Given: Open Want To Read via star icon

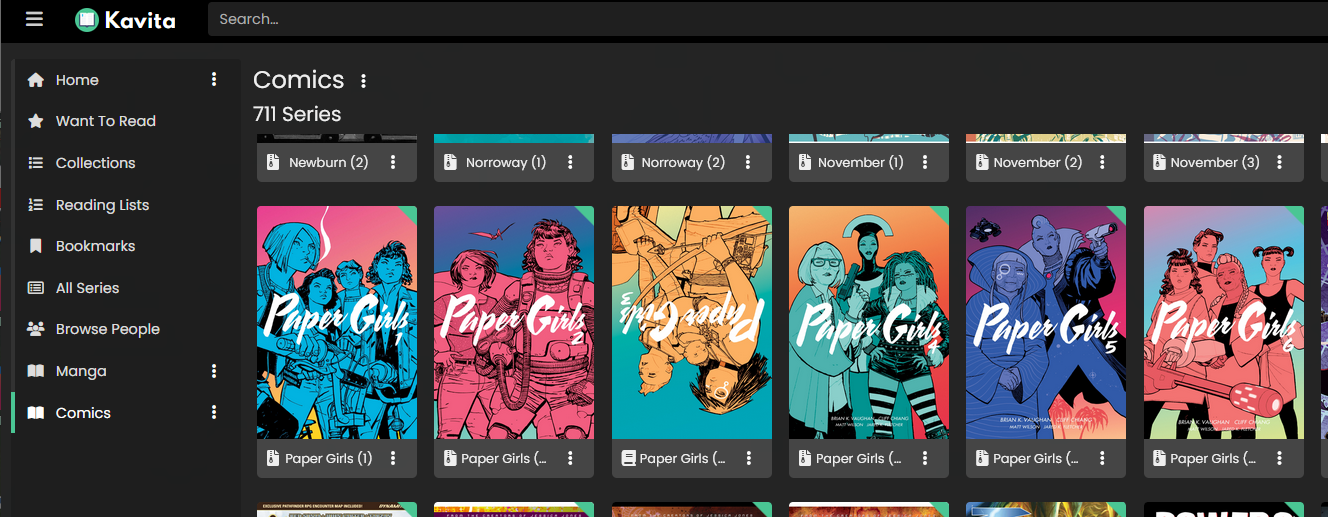Looking at the screenshot, I should tap(36, 121).
